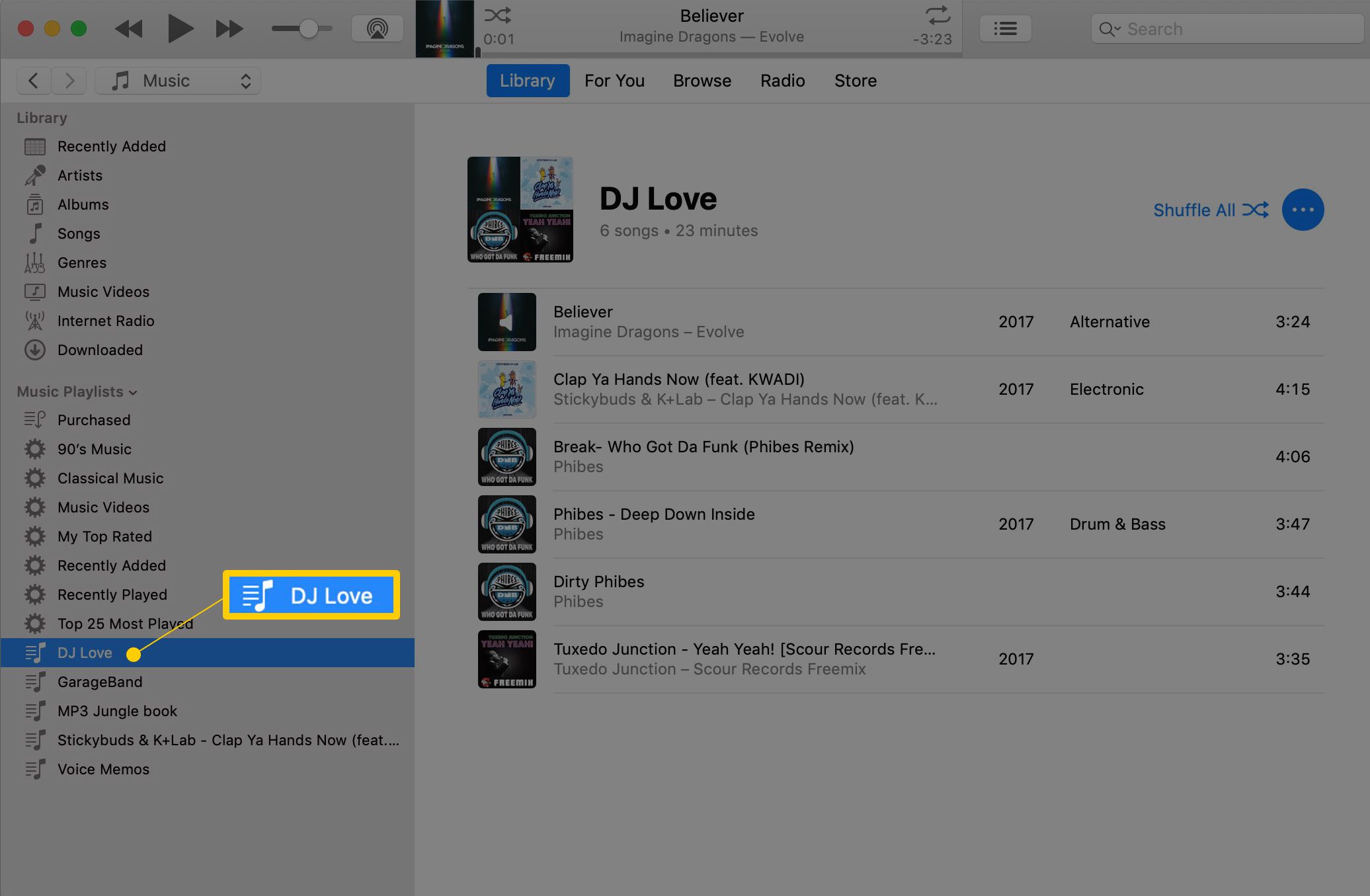This screenshot has height=896, width=1370.
Task: Click the Downloaded sidebar icon
Action: tap(36, 349)
